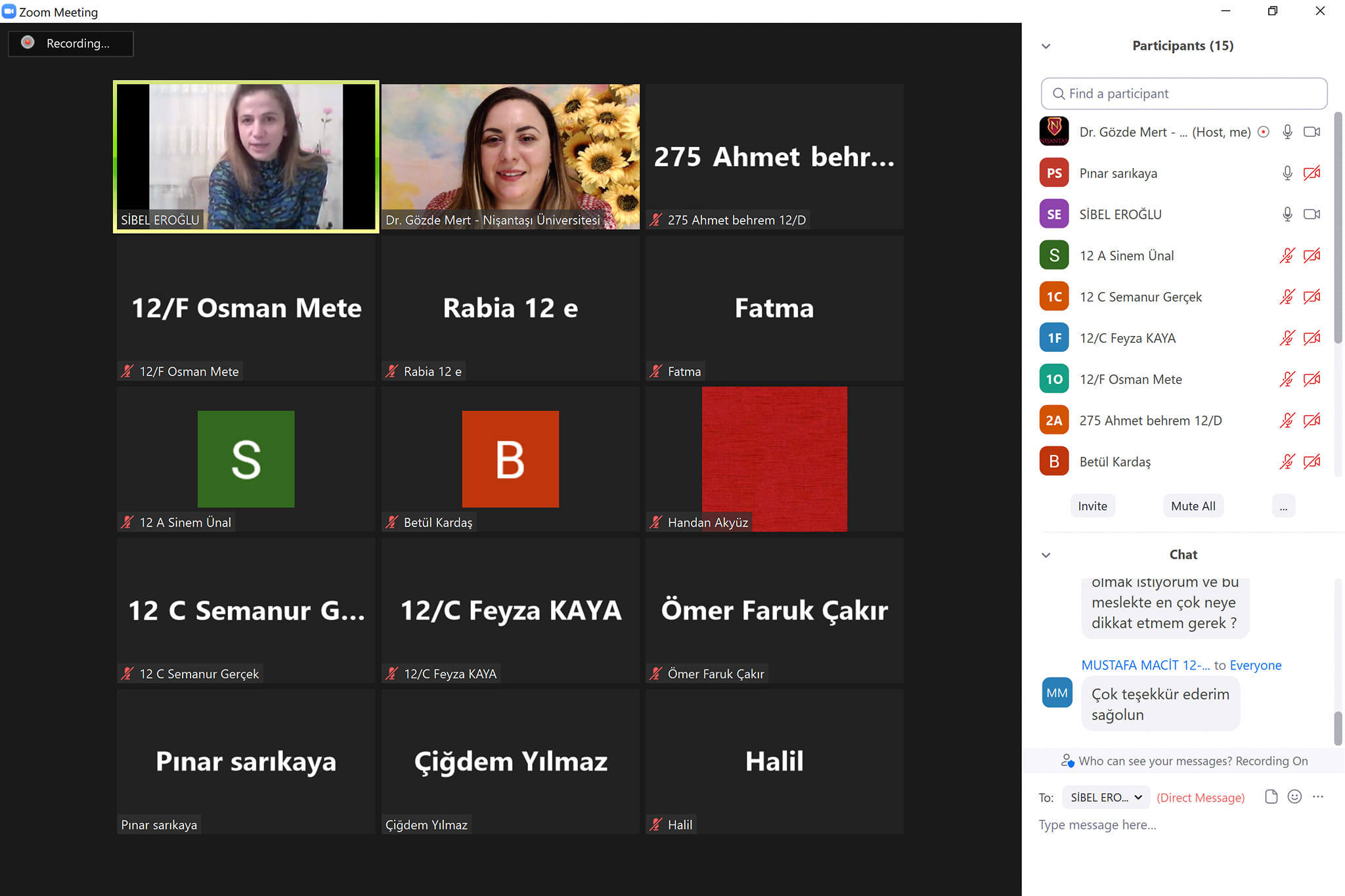The height and width of the screenshot is (896, 1345).
Task: Click SE avatar of SİBEL EROĞLU
Action: coord(1054,215)
